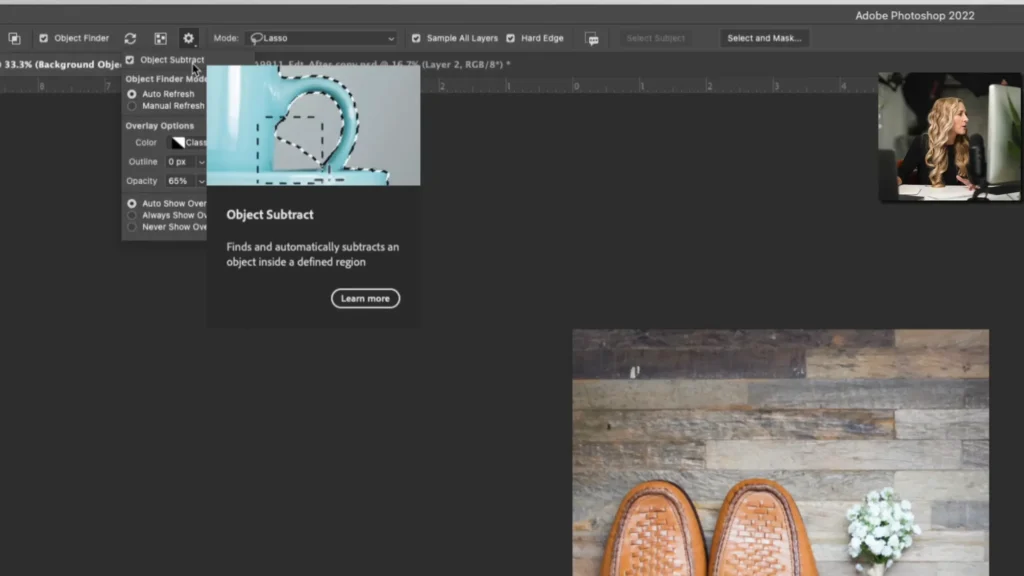
Task: Select Never Show Overlay radio button
Action: pyautogui.click(x=132, y=227)
